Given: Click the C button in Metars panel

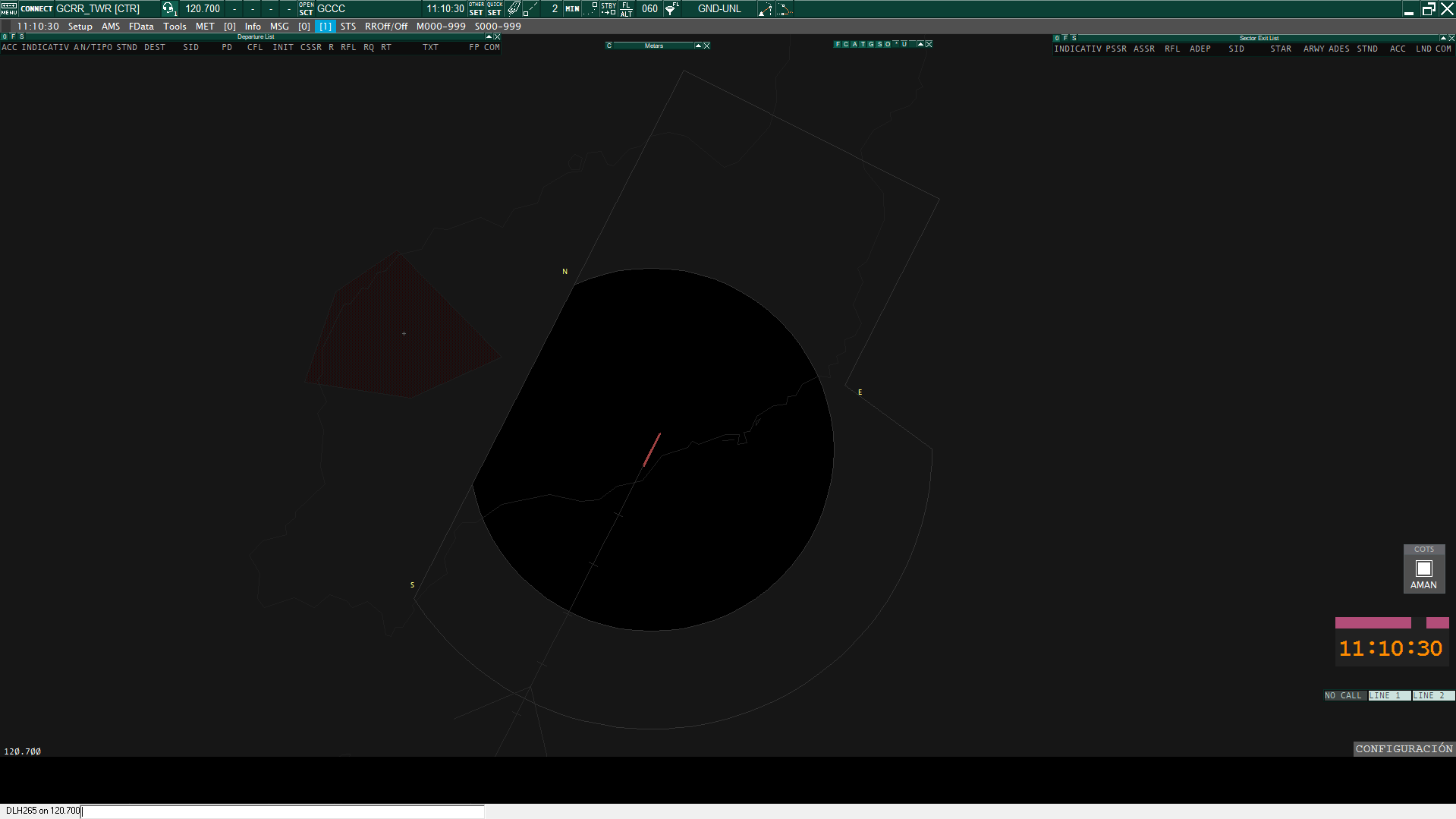Looking at the screenshot, I should [609, 46].
